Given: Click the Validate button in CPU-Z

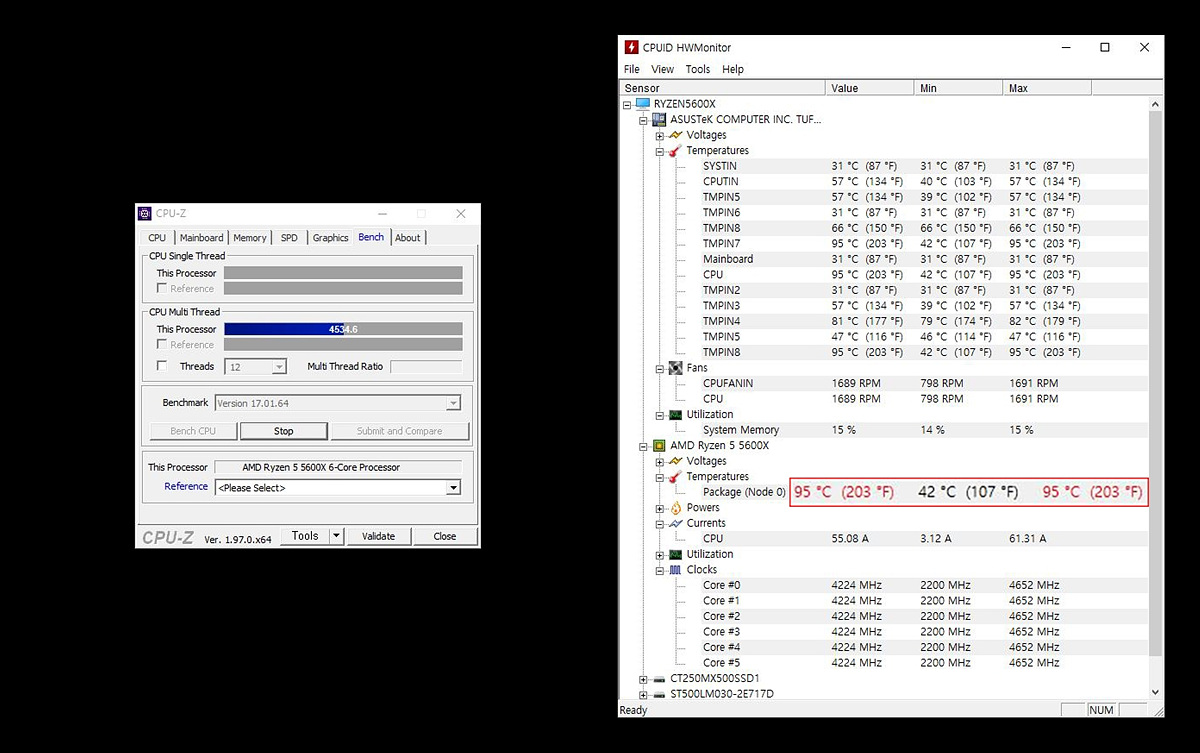Looking at the screenshot, I should coord(378,536).
